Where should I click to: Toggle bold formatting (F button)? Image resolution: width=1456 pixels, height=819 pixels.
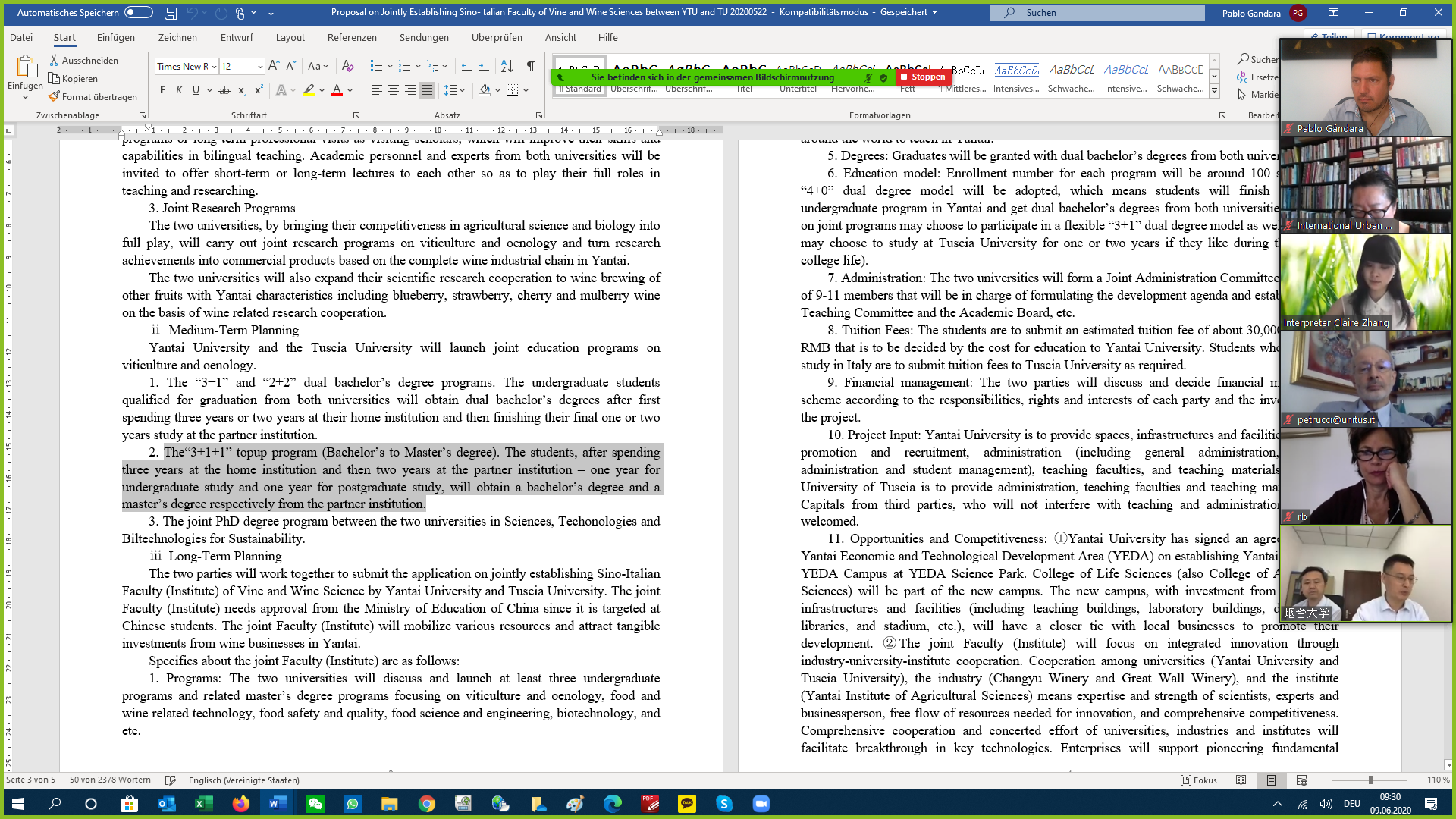point(162,90)
